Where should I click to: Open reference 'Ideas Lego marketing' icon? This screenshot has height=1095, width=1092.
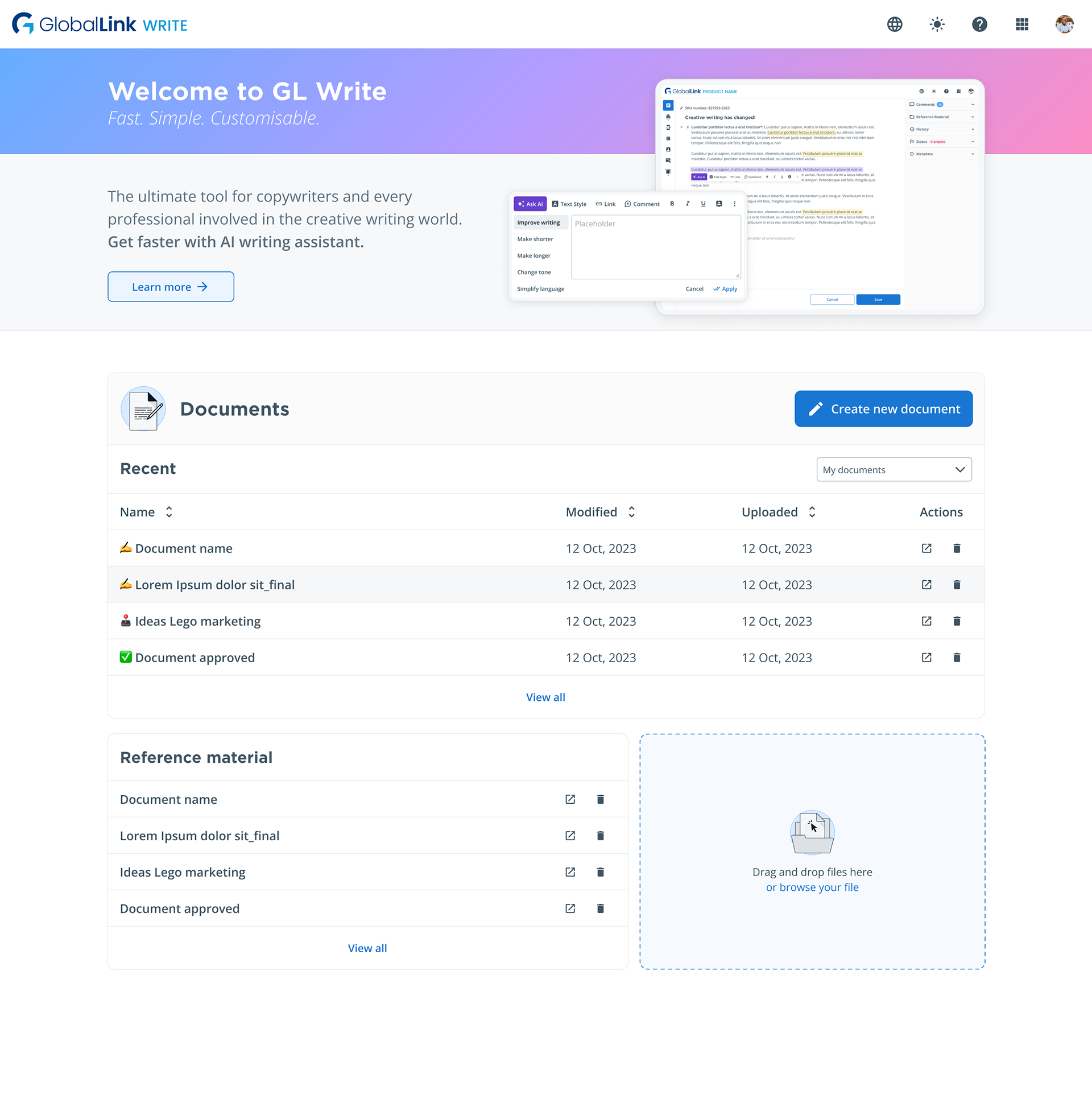coord(570,871)
